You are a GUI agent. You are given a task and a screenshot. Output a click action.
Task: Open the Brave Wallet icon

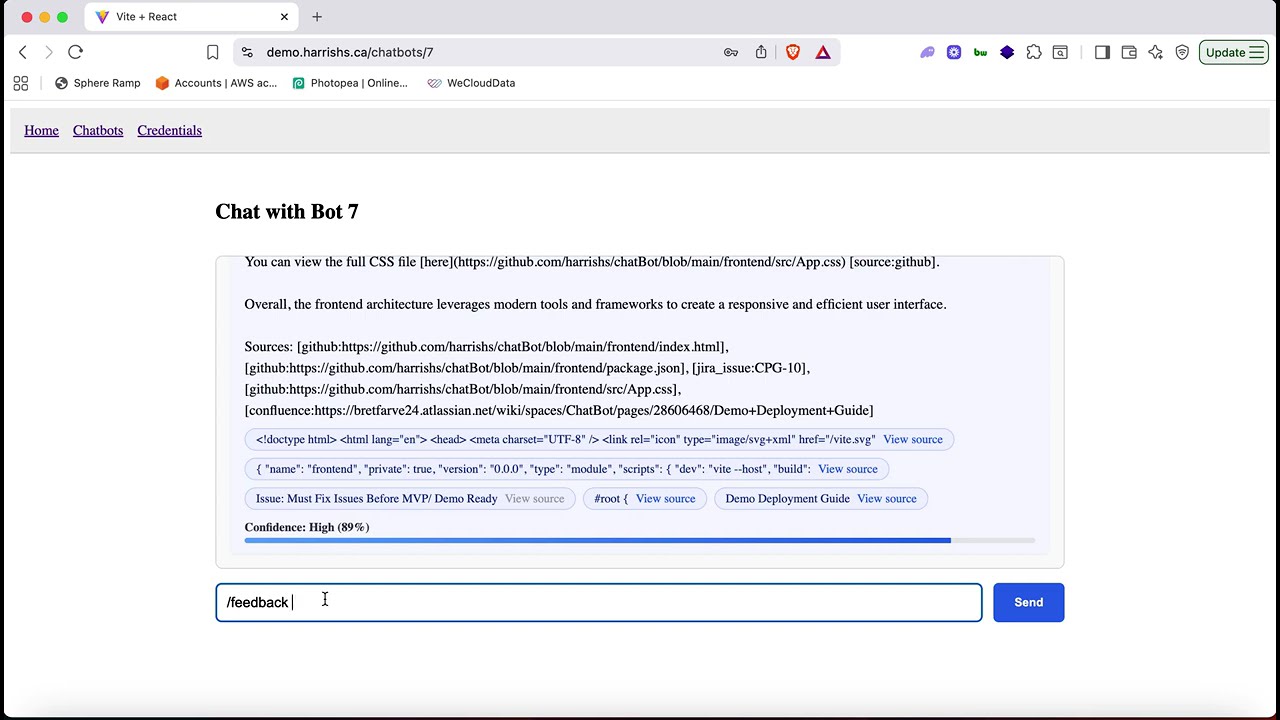[1129, 52]
